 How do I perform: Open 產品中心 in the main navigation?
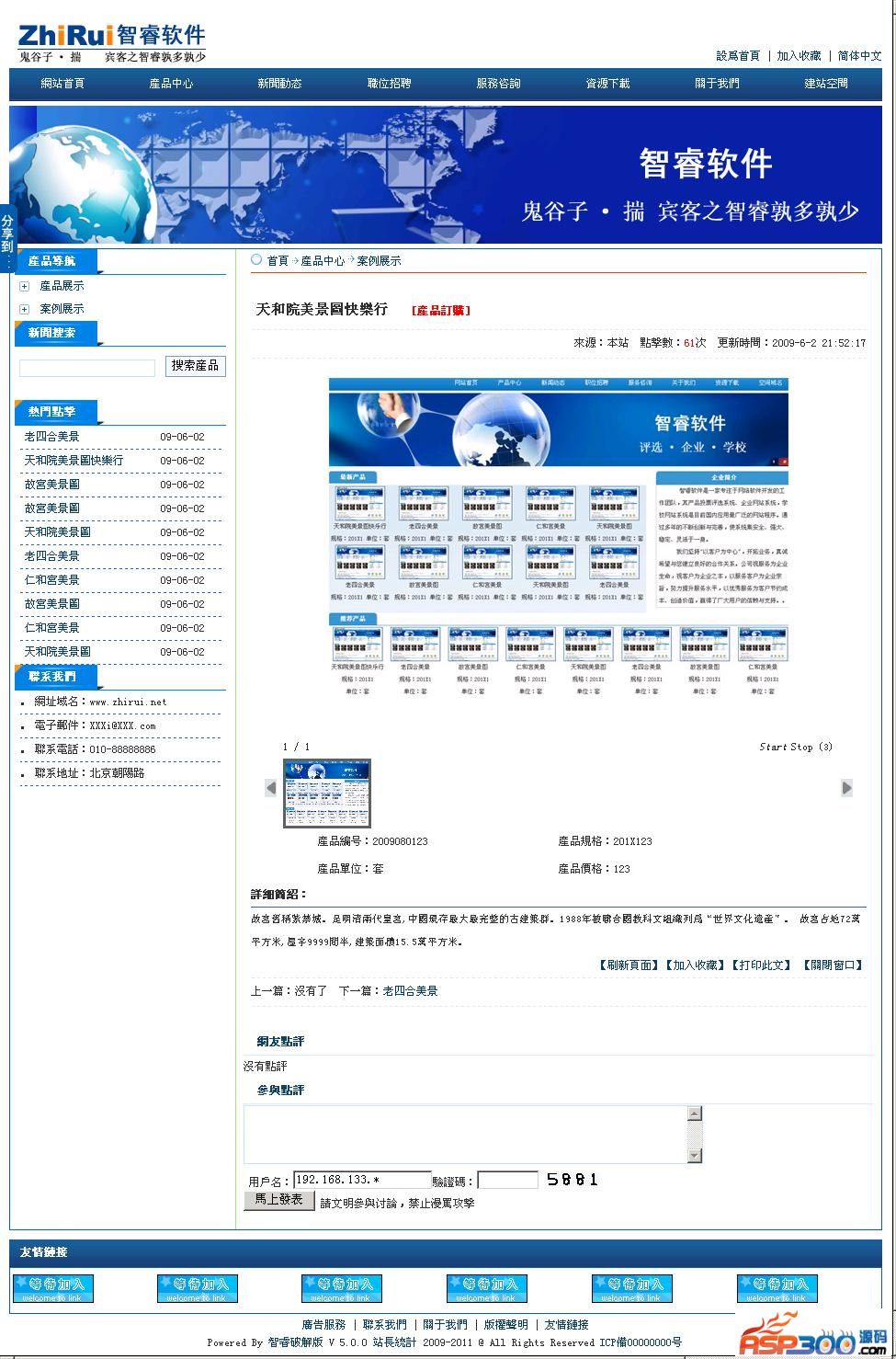[171, 84]
